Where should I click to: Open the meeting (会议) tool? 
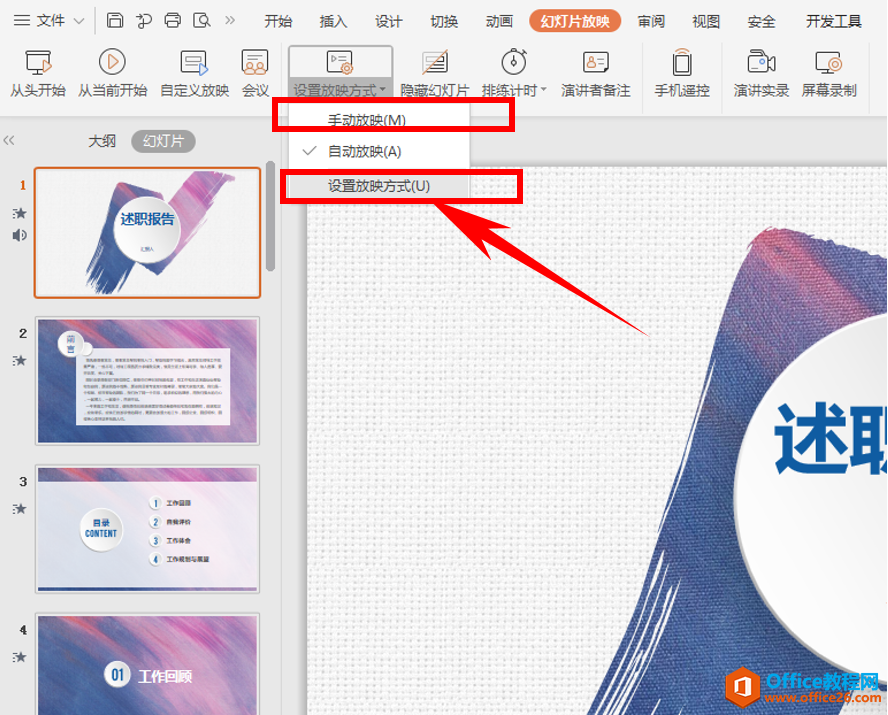tap(255, 74)
